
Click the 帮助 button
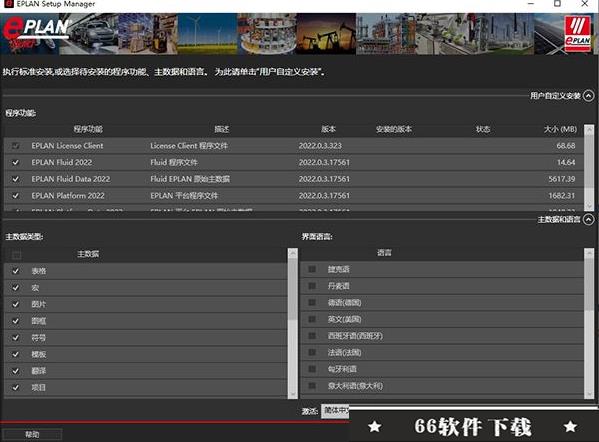tap(32, 434)
